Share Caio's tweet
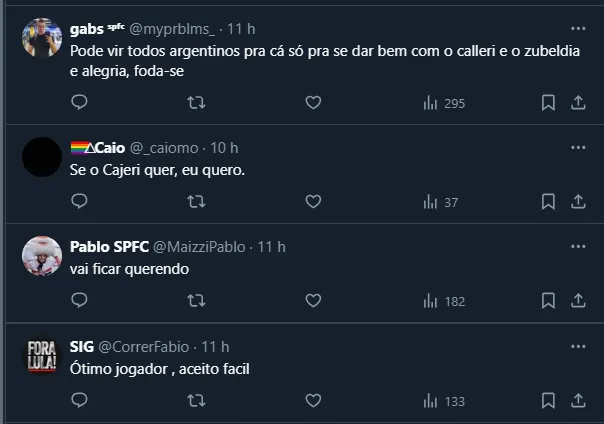Screen dimensions: 604x424 (x=578, y=202)
